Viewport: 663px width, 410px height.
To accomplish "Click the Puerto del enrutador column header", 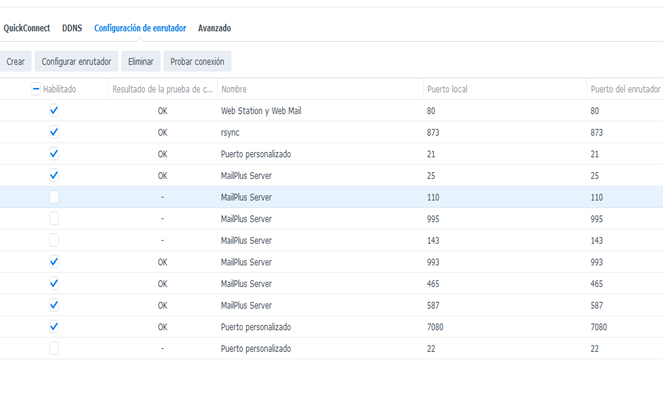I will [625, 89].
